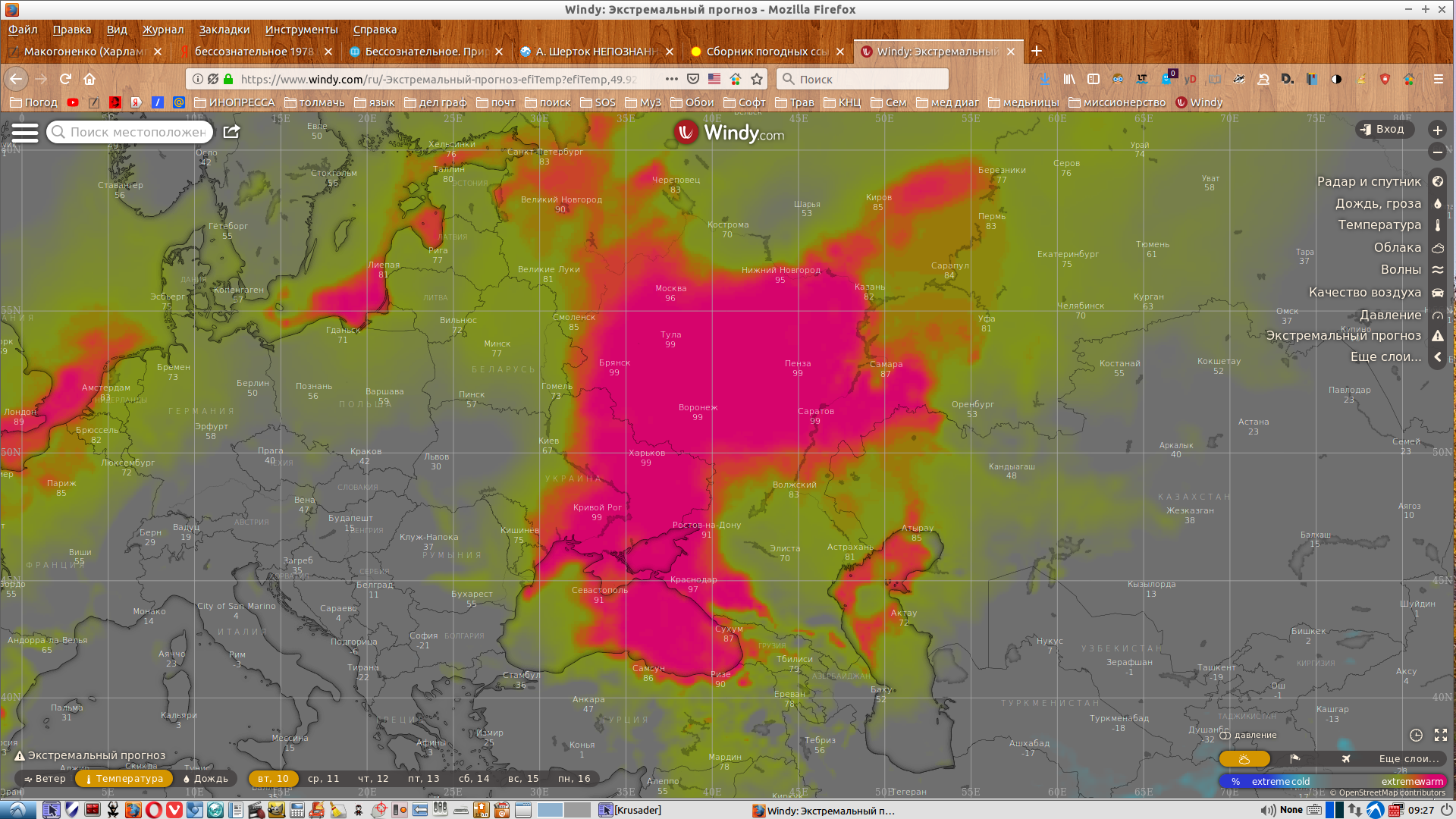Click the Dark Reader contrast icon
Screen dimensions: 1456x819
point(1336,79)
